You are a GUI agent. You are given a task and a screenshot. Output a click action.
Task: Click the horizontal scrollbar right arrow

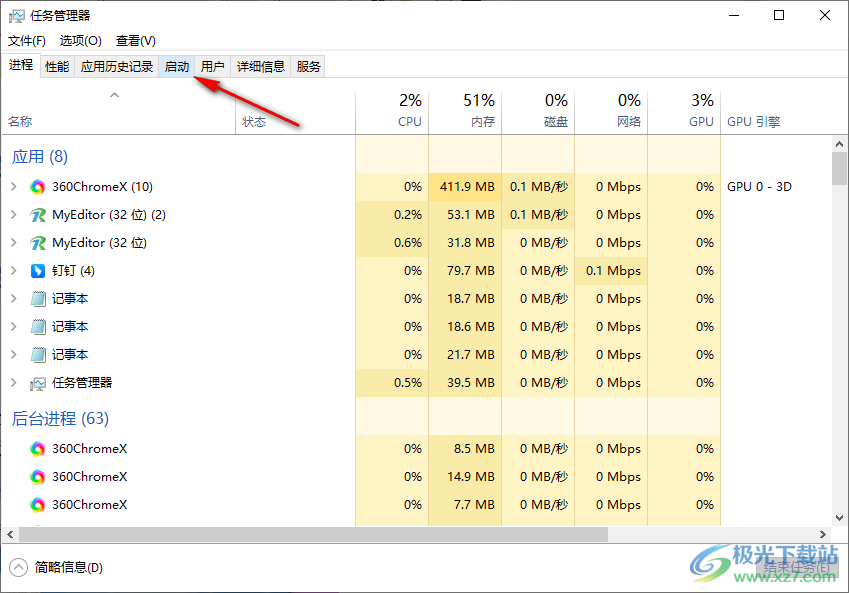tap(823, 535)
